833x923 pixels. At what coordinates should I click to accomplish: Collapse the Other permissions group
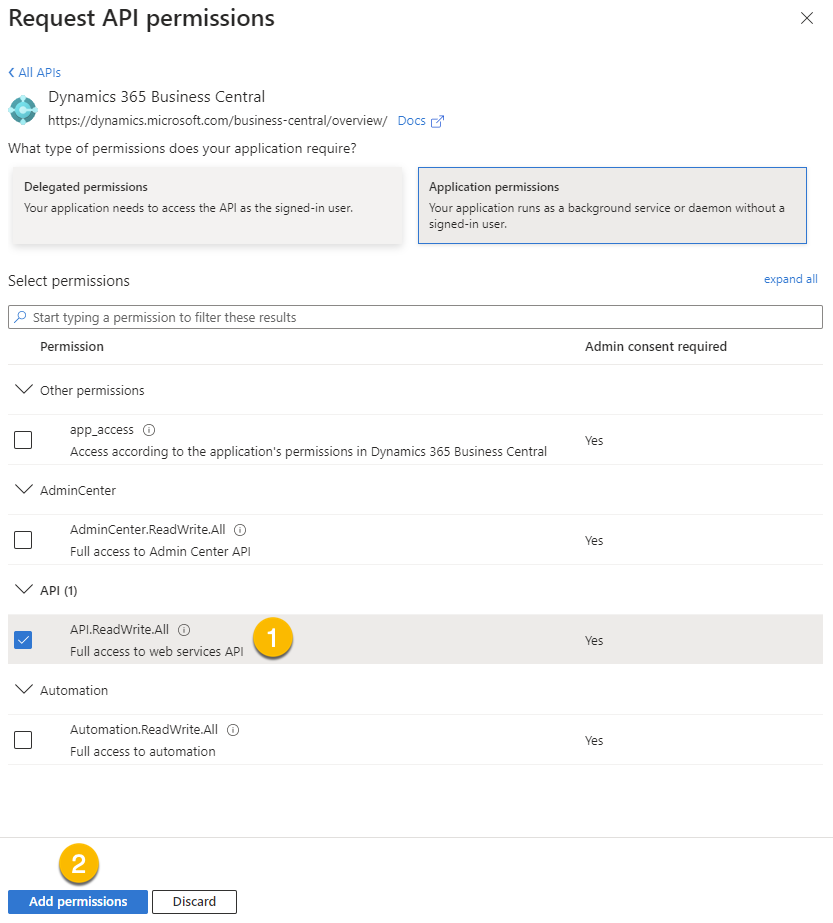pyautogui.click(x=24, y=390)
